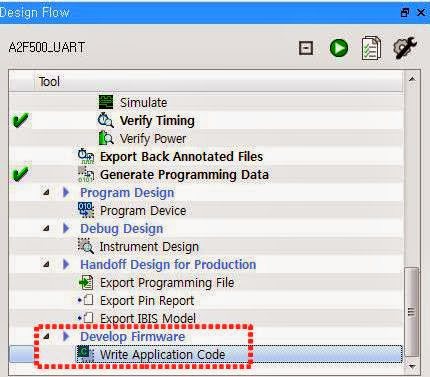Collapse all design flow items button
The width and height of the screenshot is (430, 377).
pos(306,48)
